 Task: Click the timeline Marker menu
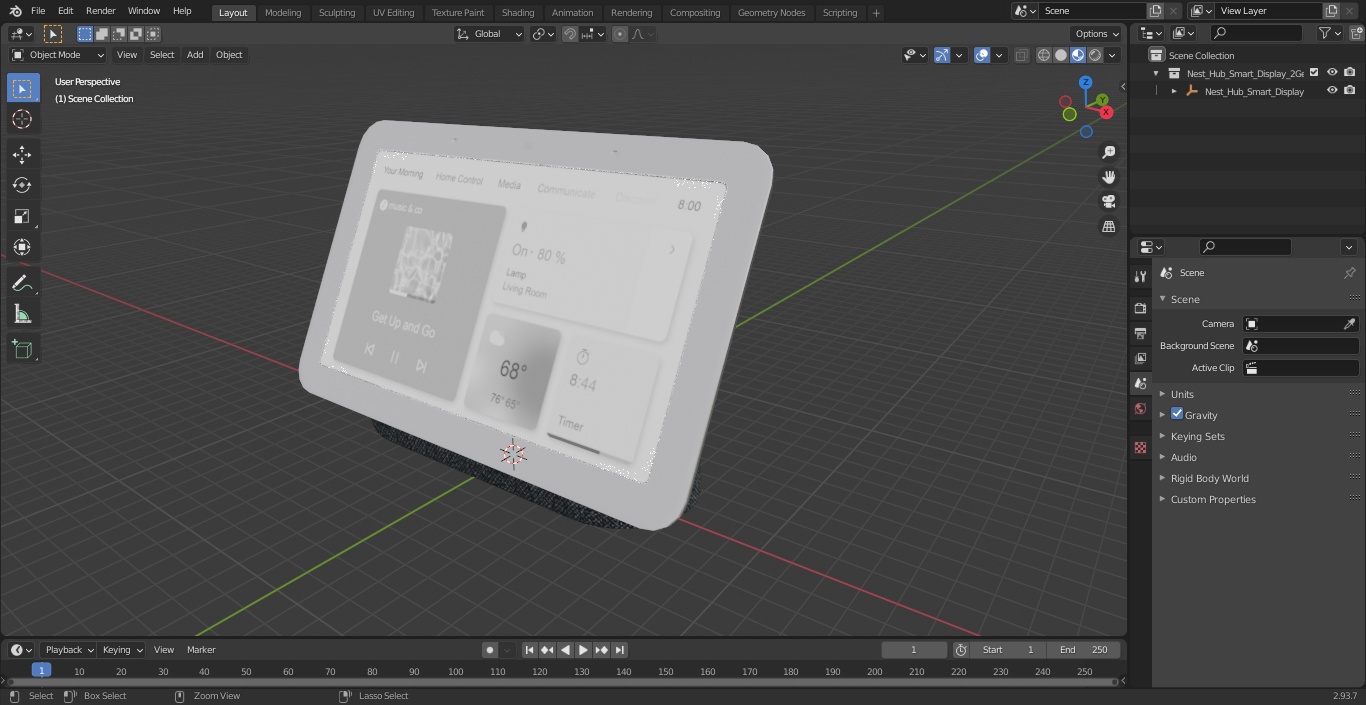pyautogui.click(x=201, y=650)
